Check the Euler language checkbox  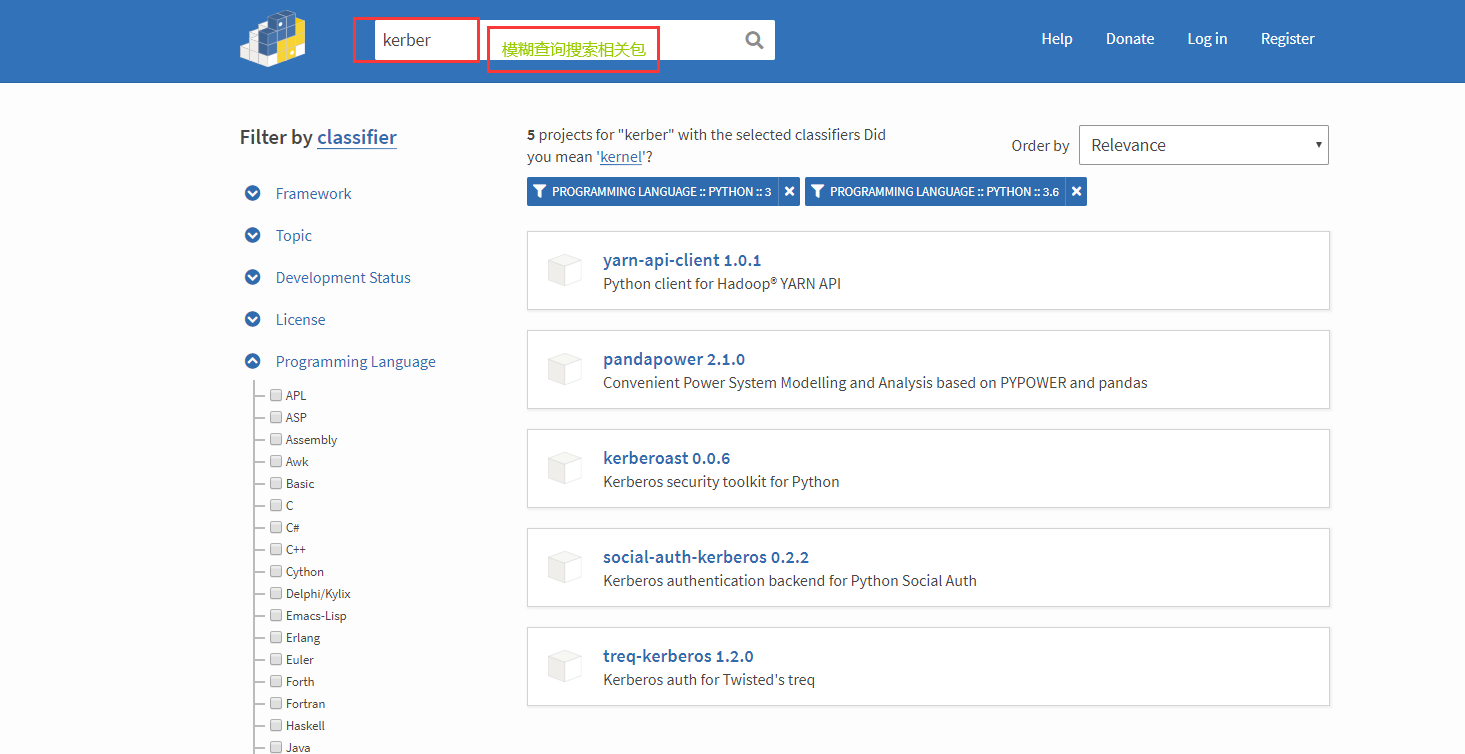276,659
